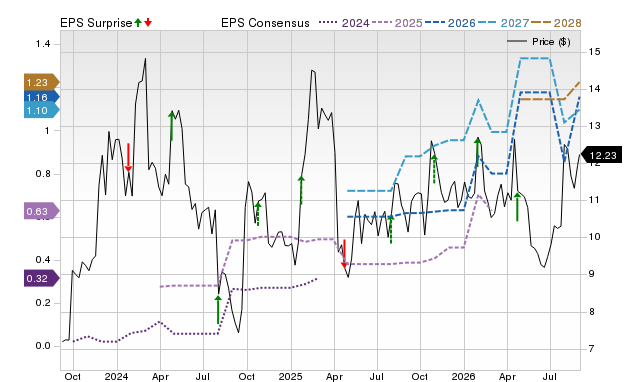
Task: Click the 13 label on the price axis
Action: coord(594,126)
